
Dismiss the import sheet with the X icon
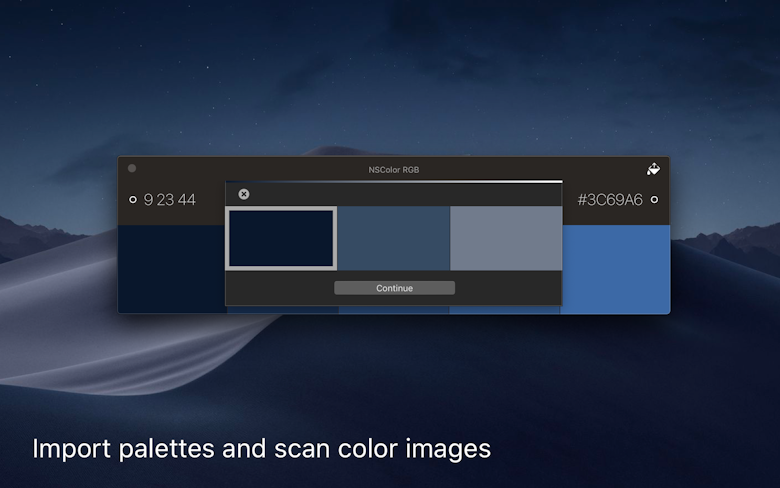click(244, 194)
